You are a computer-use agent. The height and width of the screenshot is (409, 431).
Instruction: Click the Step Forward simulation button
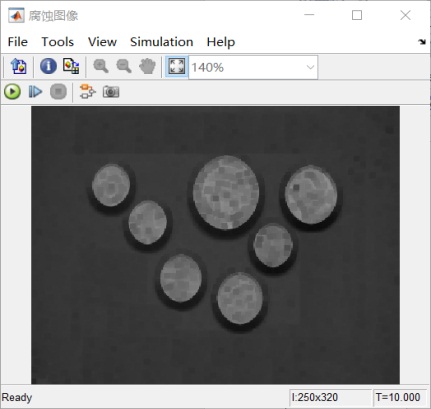click(35, 92)
